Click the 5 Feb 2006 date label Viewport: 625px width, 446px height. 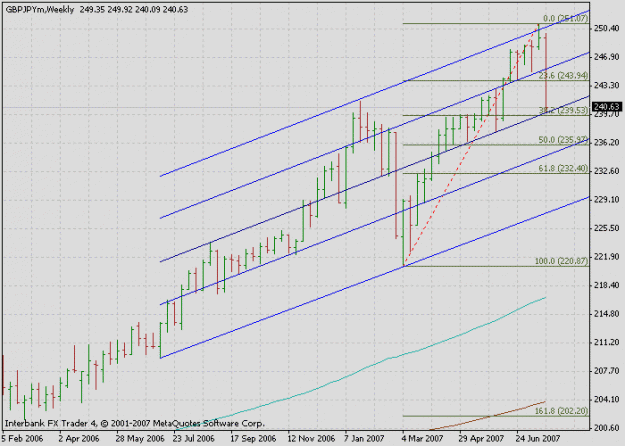click(x=23, y=439)
